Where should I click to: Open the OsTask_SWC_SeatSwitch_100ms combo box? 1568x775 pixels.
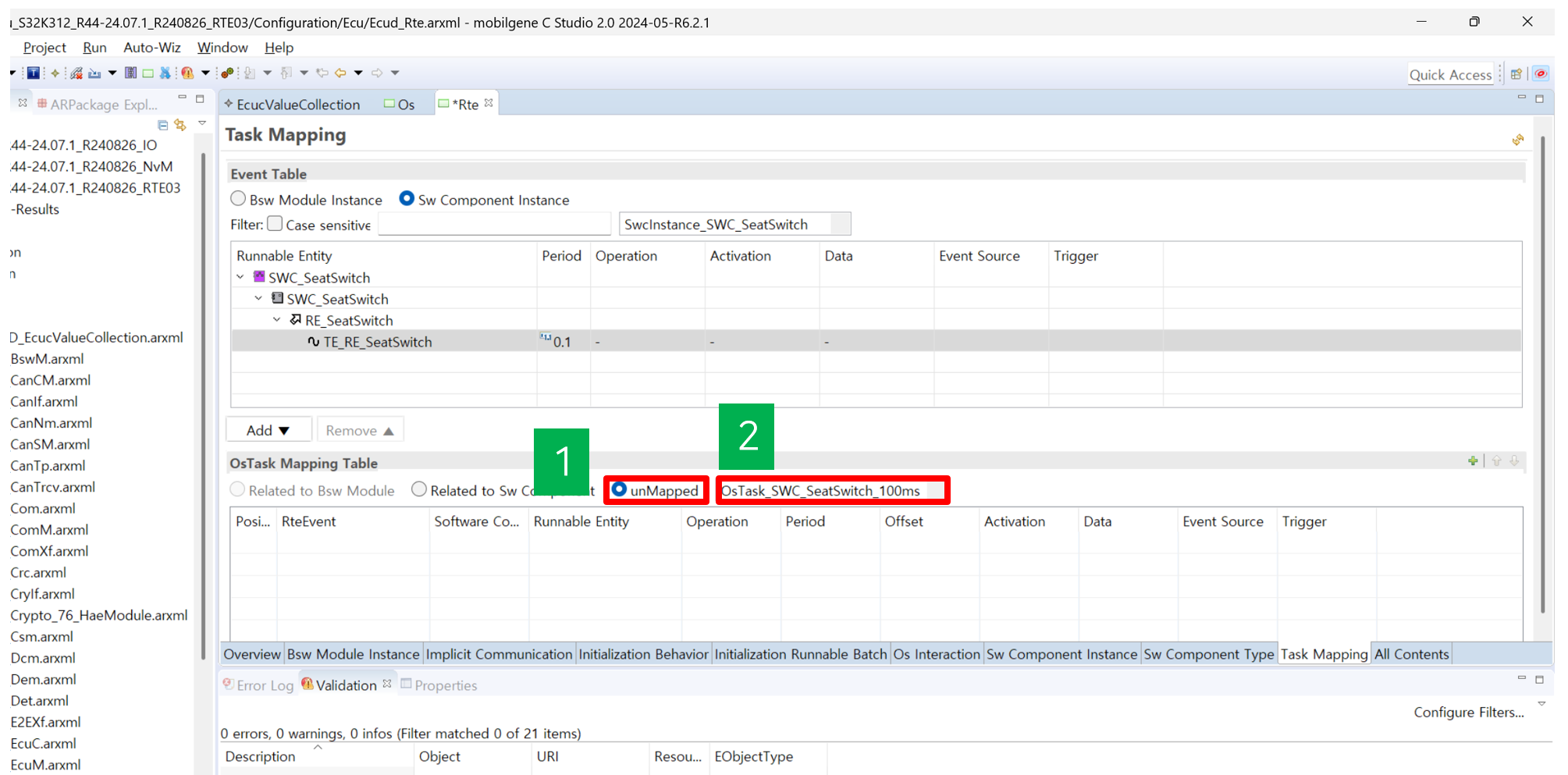click(934, 491)
